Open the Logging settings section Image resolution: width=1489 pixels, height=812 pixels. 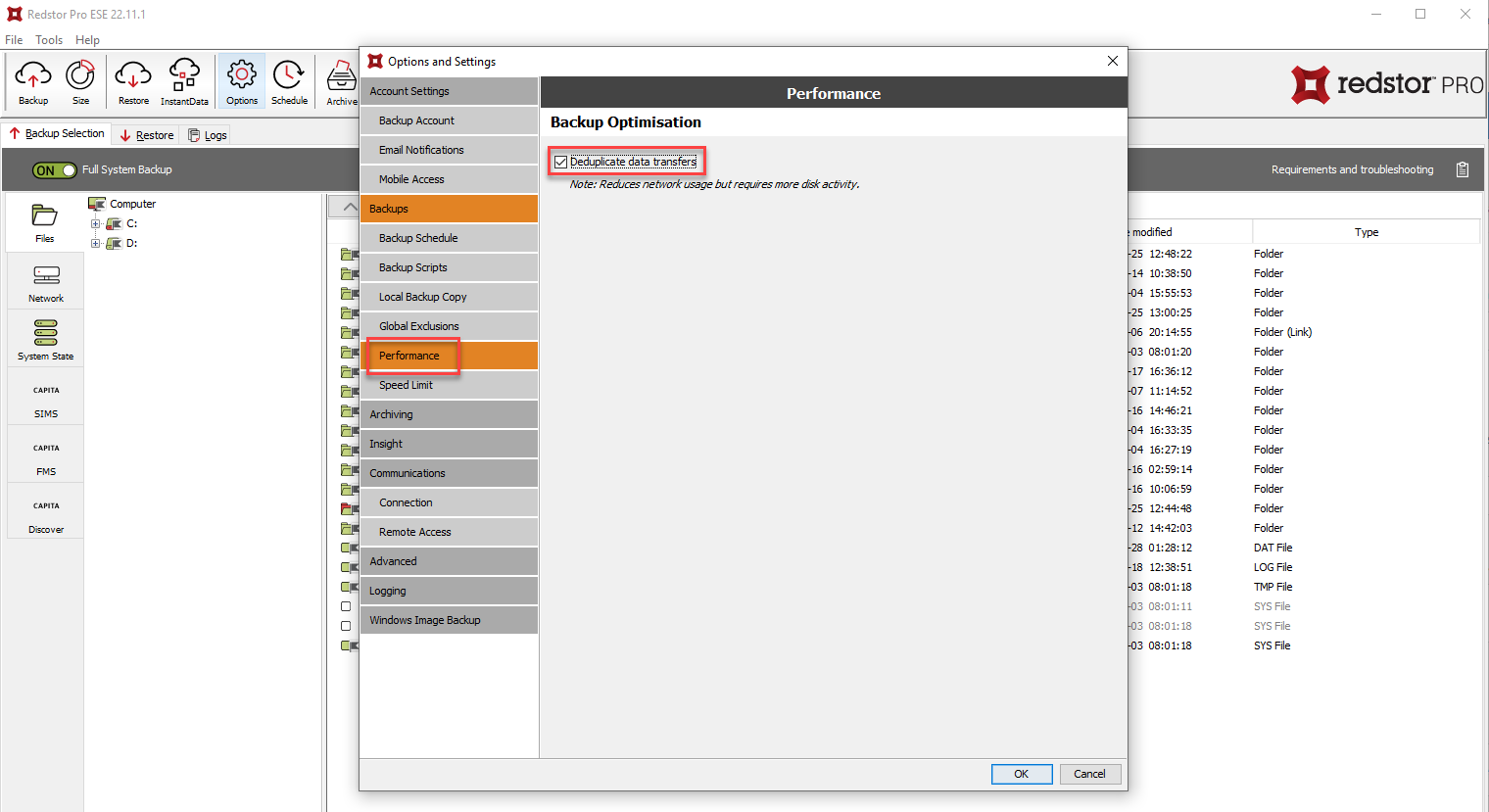(449, 591)
